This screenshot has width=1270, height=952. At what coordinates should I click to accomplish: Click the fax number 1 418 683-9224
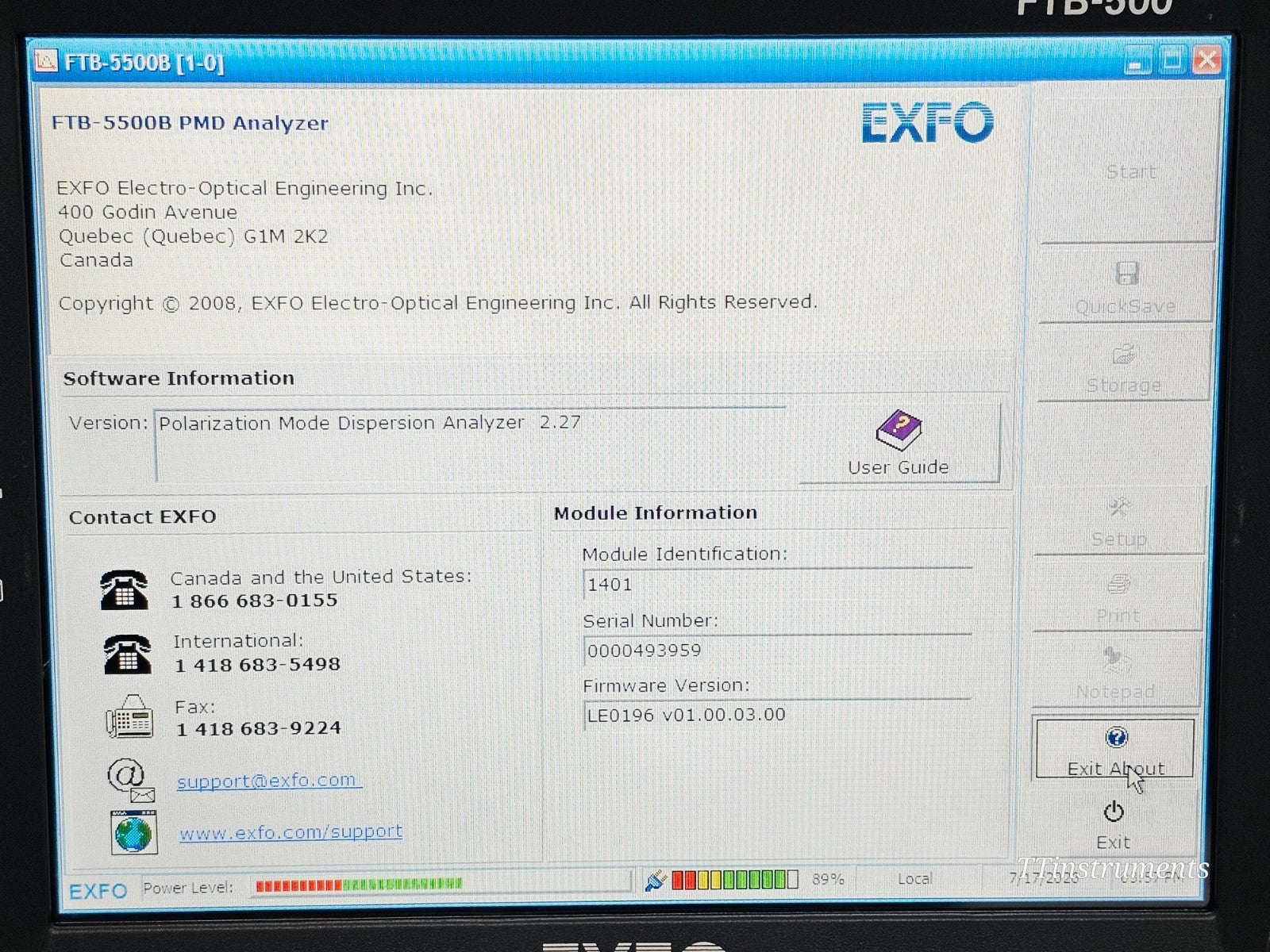click(x=259, y=728)
